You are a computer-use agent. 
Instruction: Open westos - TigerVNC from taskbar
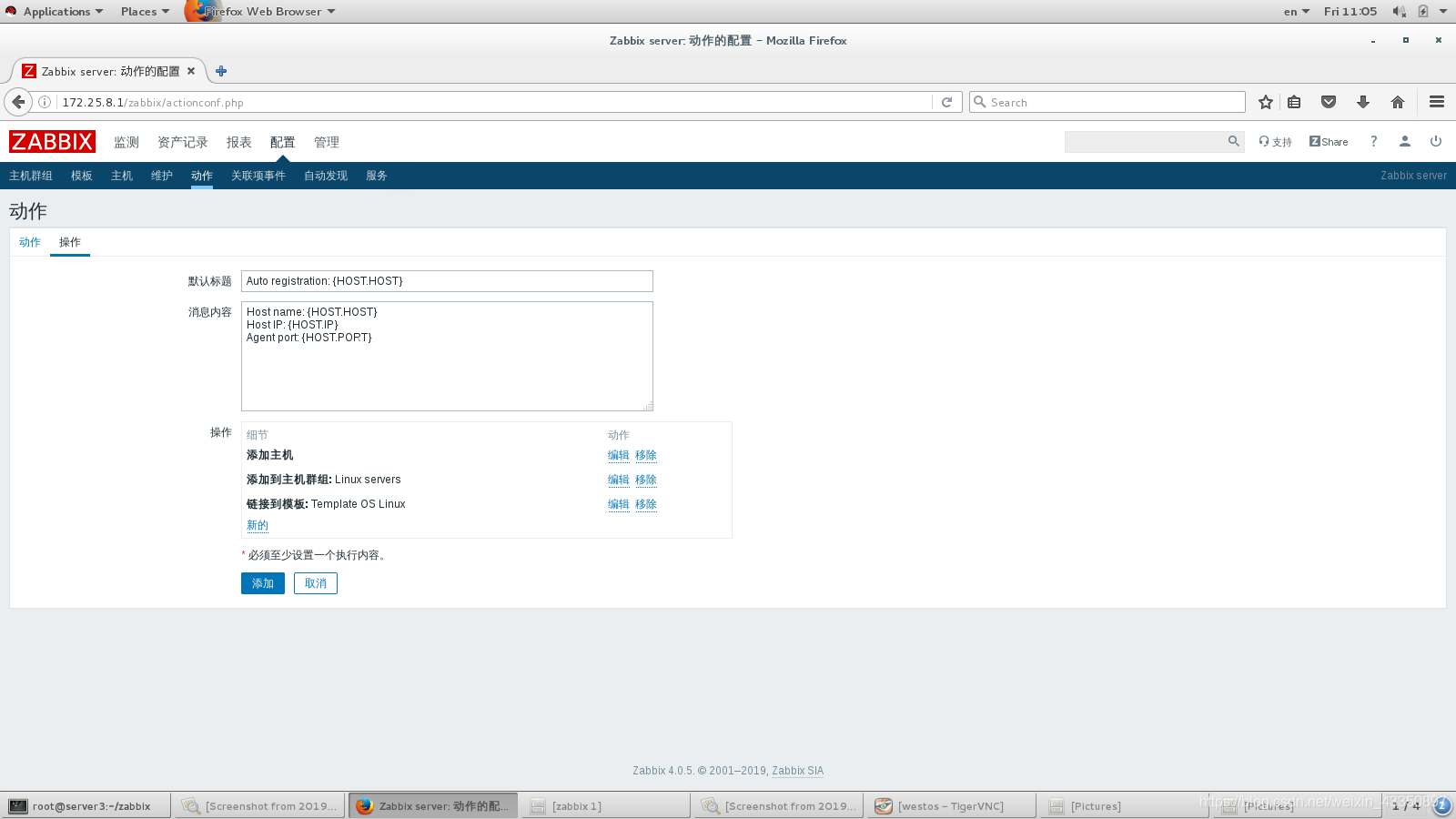point(951,805)
